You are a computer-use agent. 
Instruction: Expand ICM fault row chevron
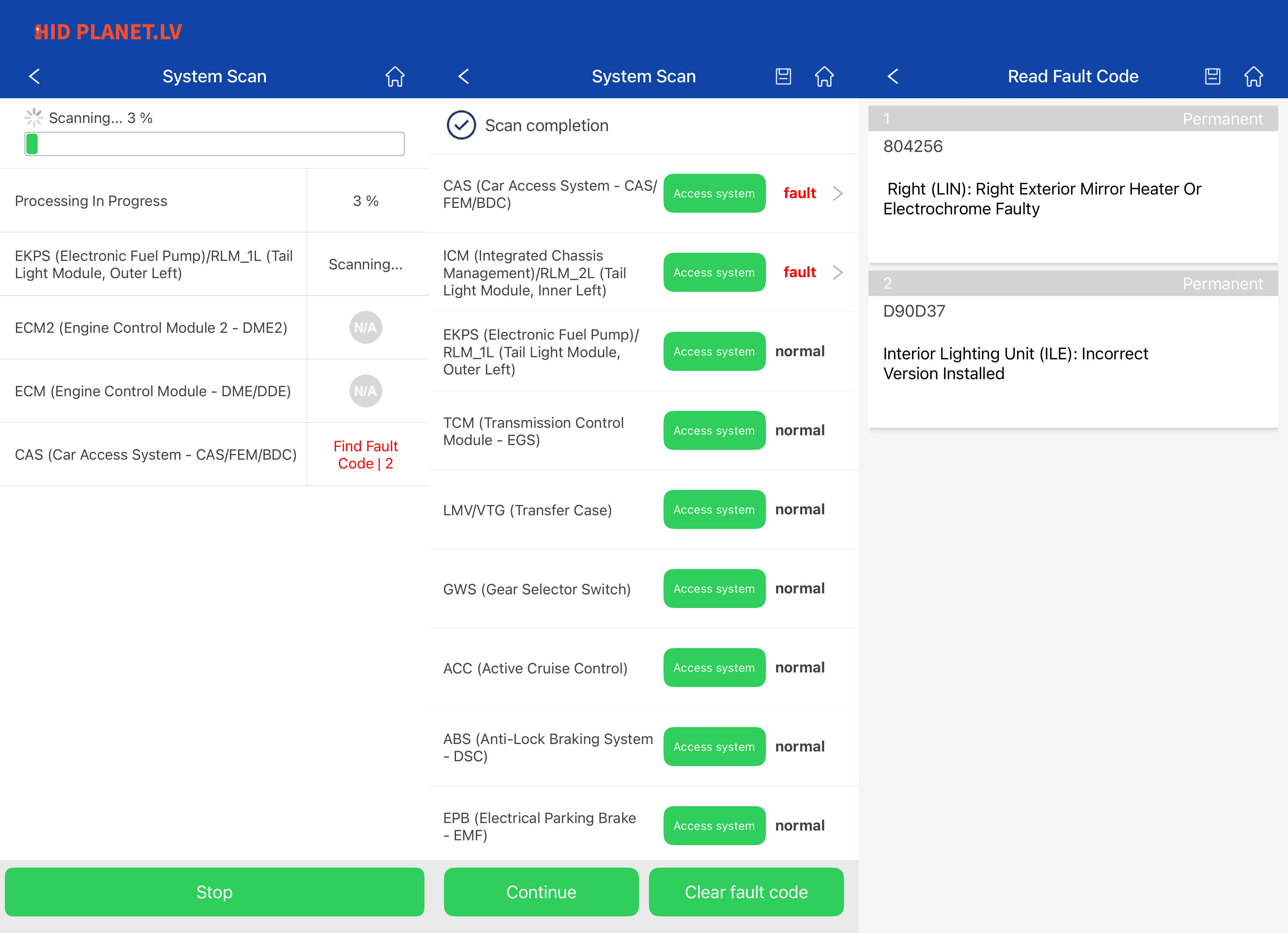pos(838,273)
